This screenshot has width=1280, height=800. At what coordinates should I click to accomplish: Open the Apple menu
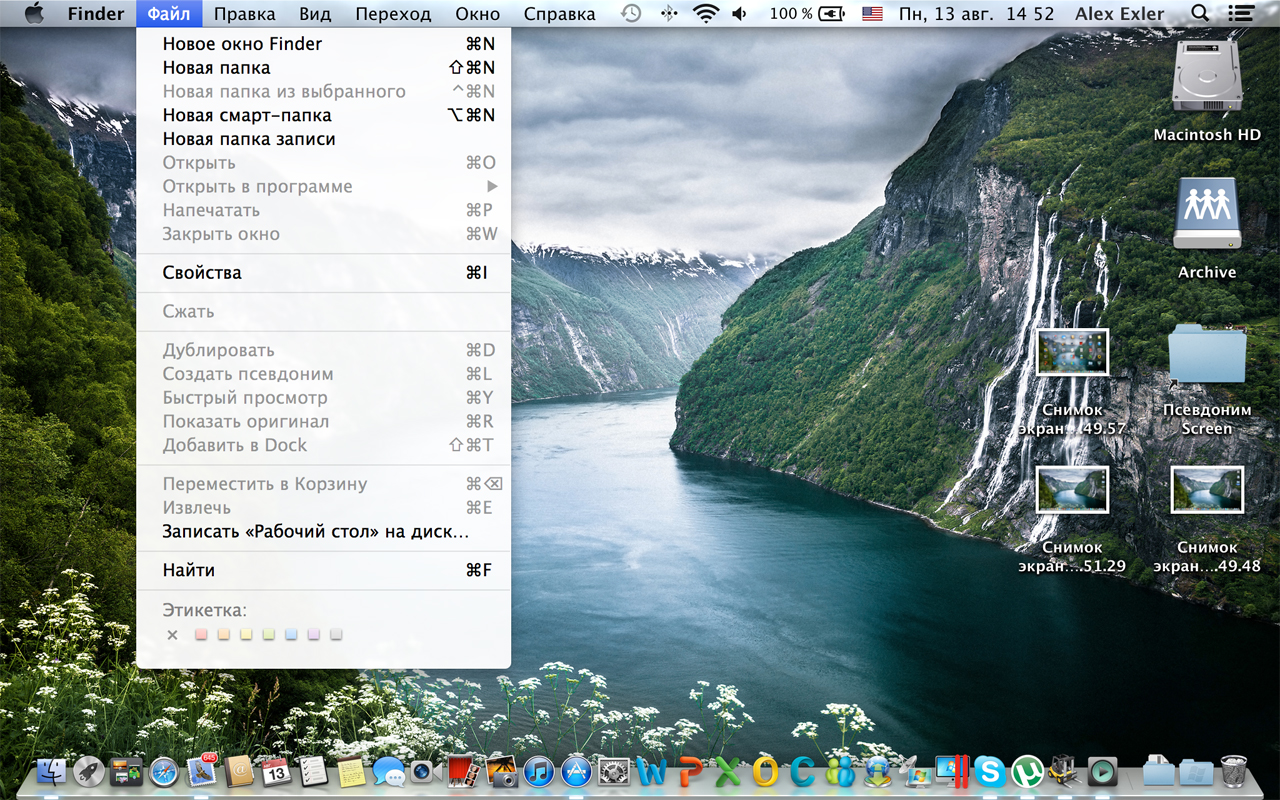34,14
